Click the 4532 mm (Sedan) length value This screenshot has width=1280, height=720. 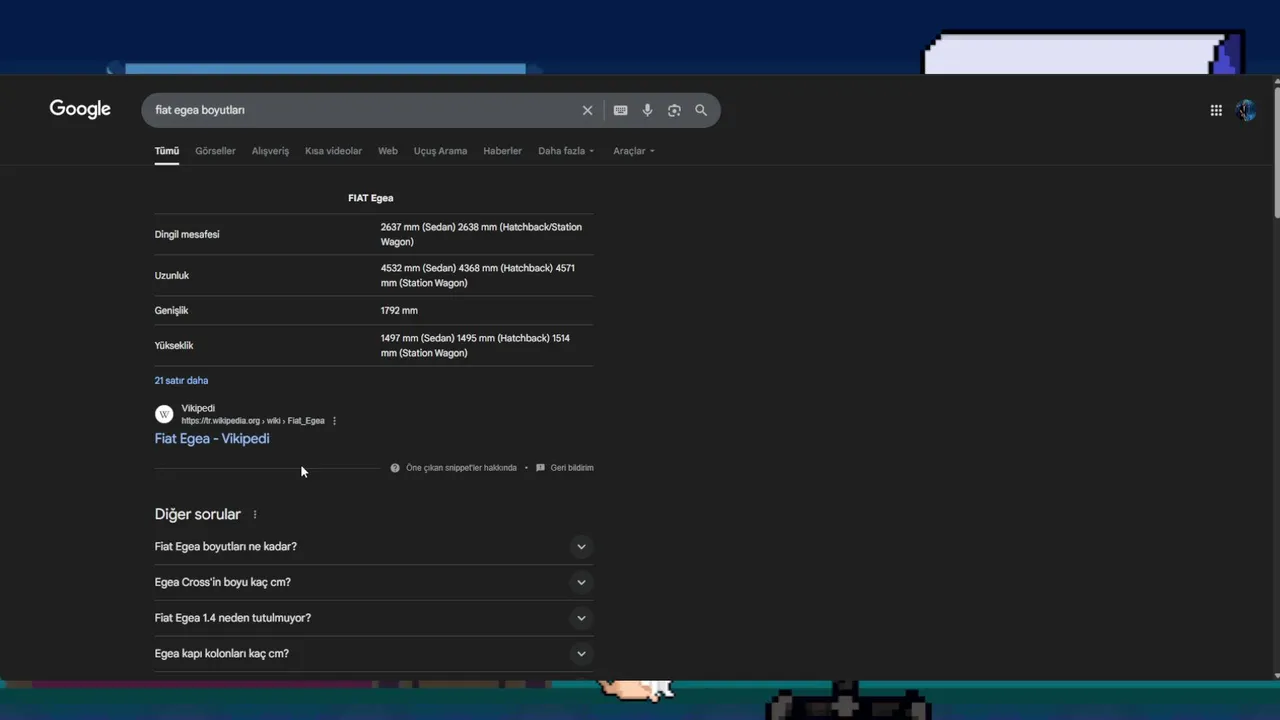coord(417,268)
